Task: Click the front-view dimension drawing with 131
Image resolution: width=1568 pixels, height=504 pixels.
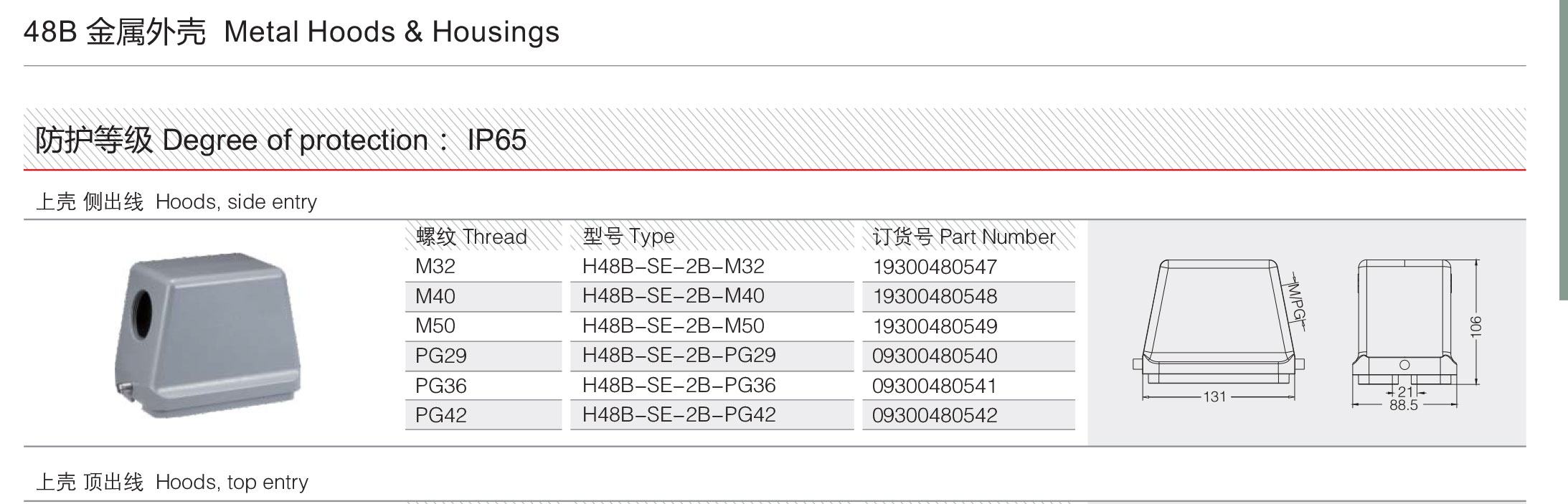Action: coord(1218,330)
